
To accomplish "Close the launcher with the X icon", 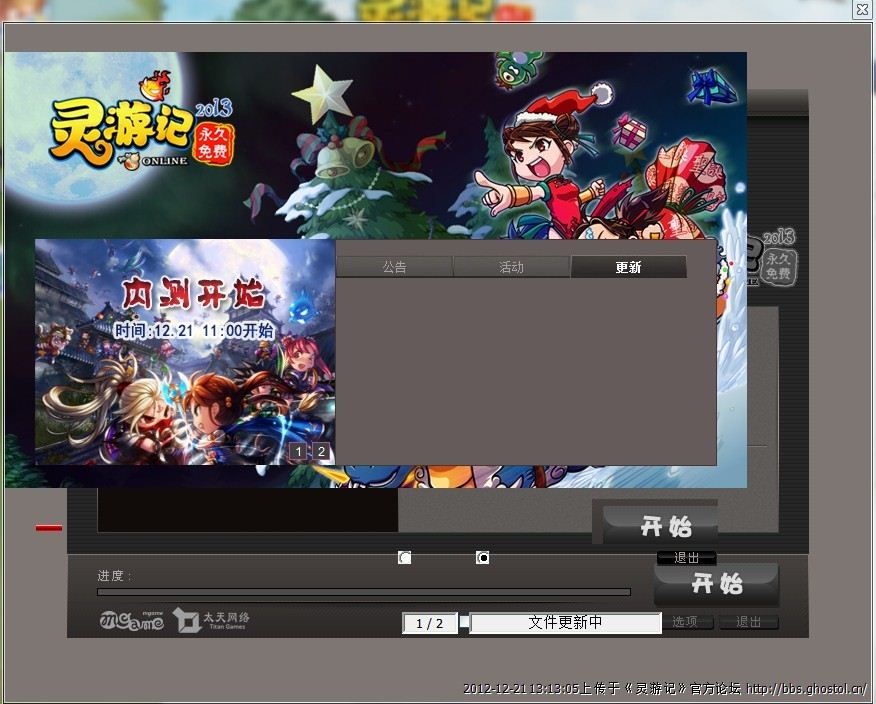I will coord(861,10).
